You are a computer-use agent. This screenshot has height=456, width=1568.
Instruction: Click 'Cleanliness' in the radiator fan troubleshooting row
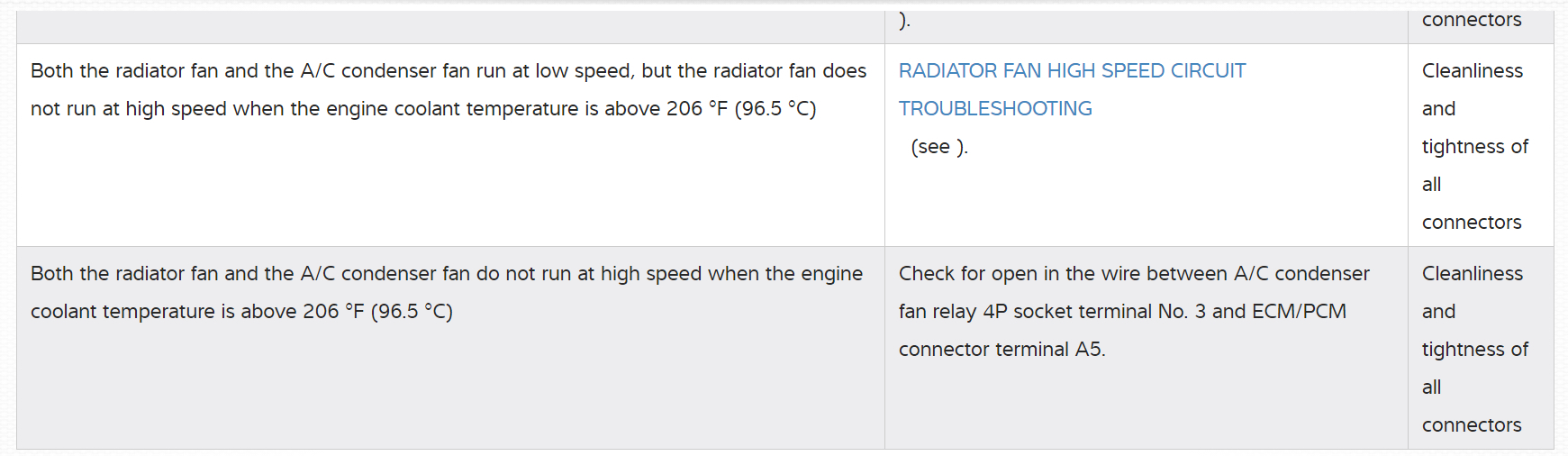coord(1473,71)
